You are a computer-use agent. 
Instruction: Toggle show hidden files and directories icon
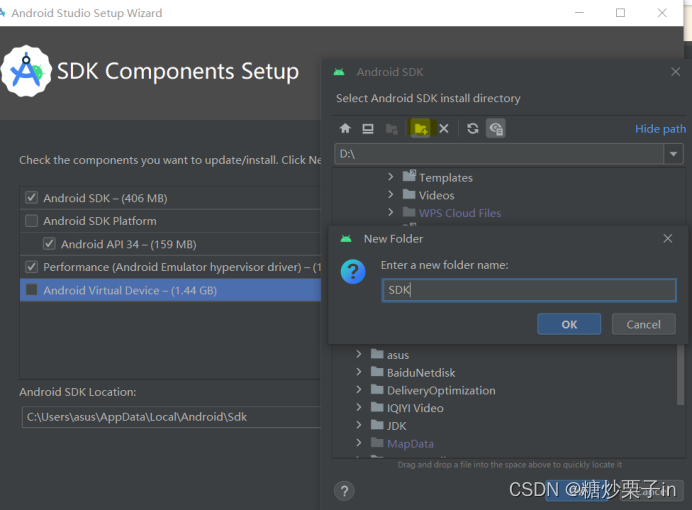tap(496, 128)
